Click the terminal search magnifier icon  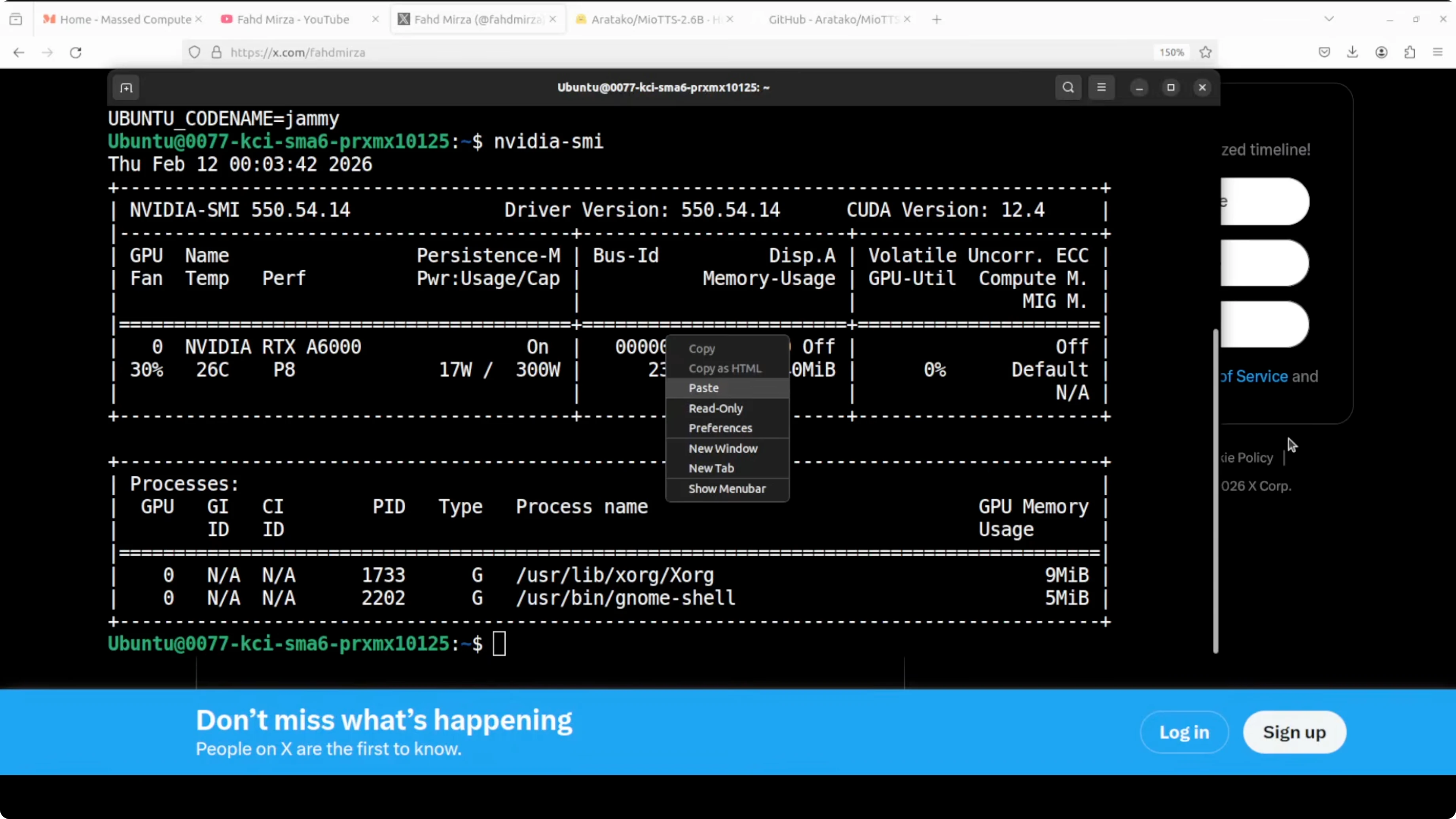tap(1068, 87)
